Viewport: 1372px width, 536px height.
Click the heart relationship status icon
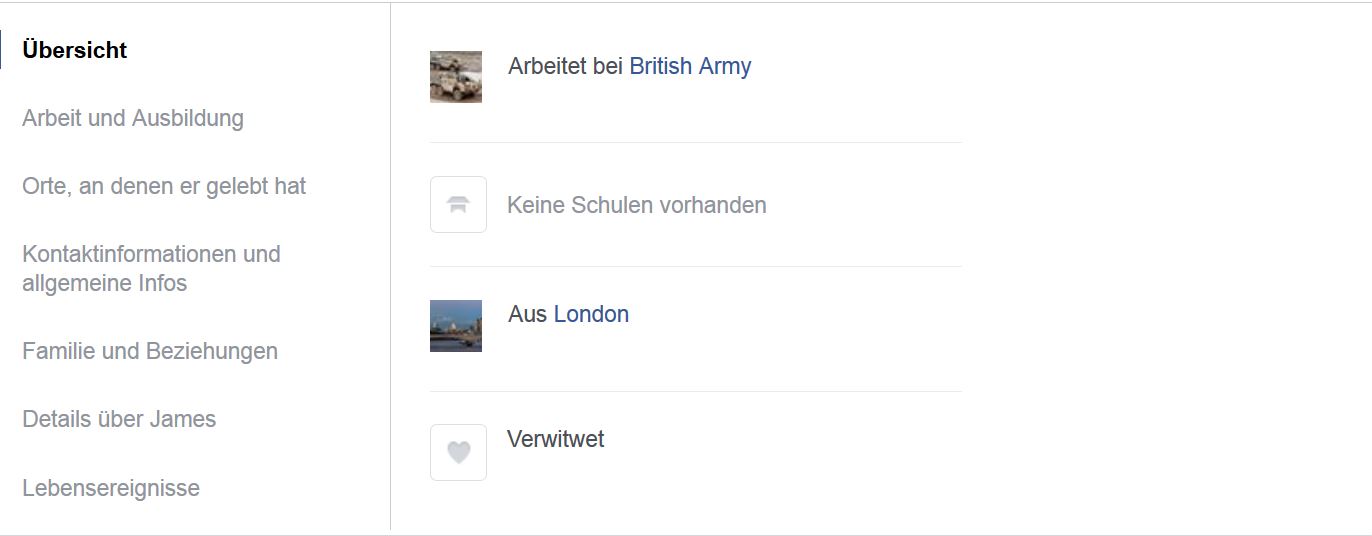click(458, 452)
